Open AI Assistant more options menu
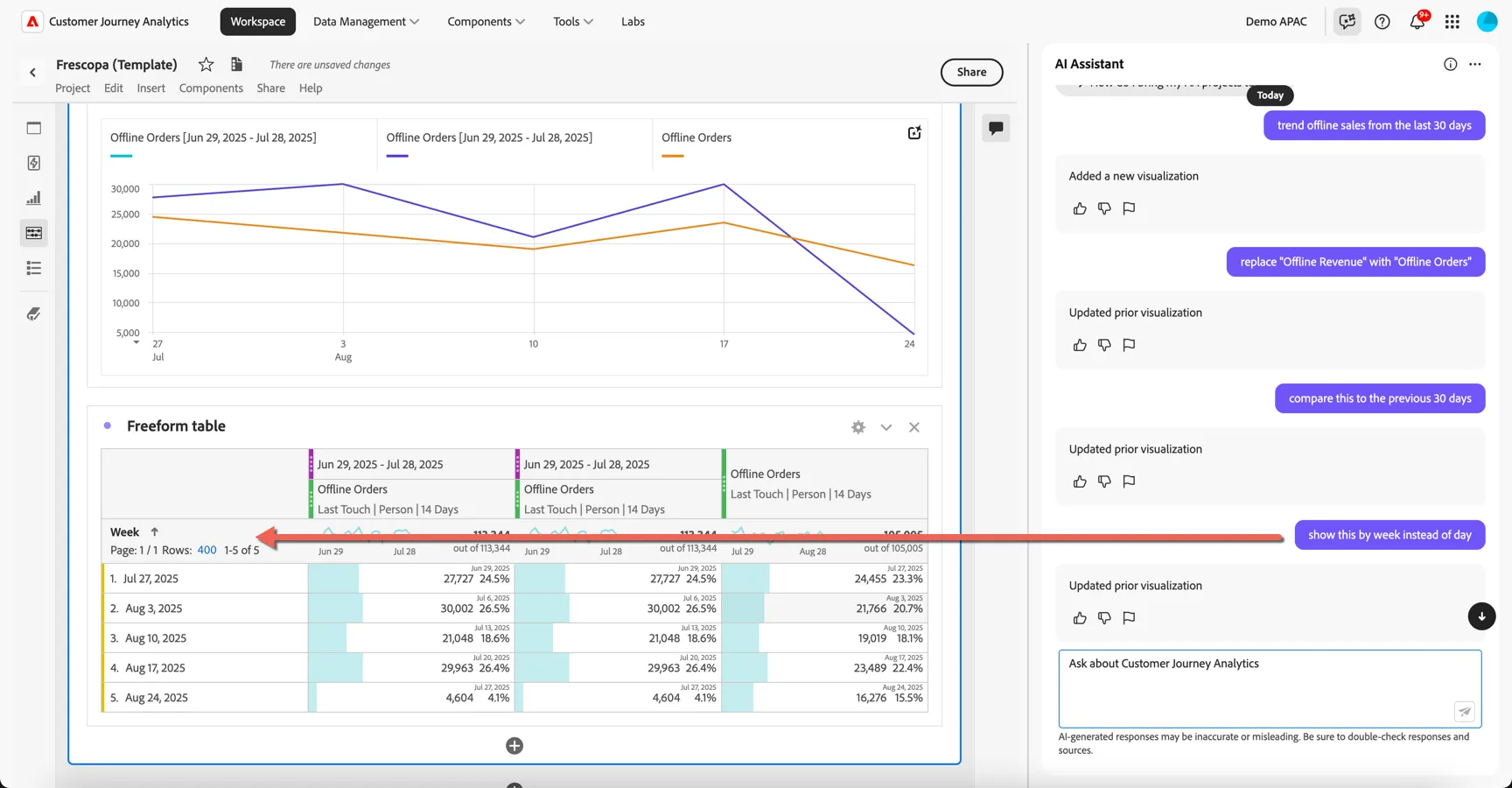This screenshot has width=1512, height=788. [1475, 64]
